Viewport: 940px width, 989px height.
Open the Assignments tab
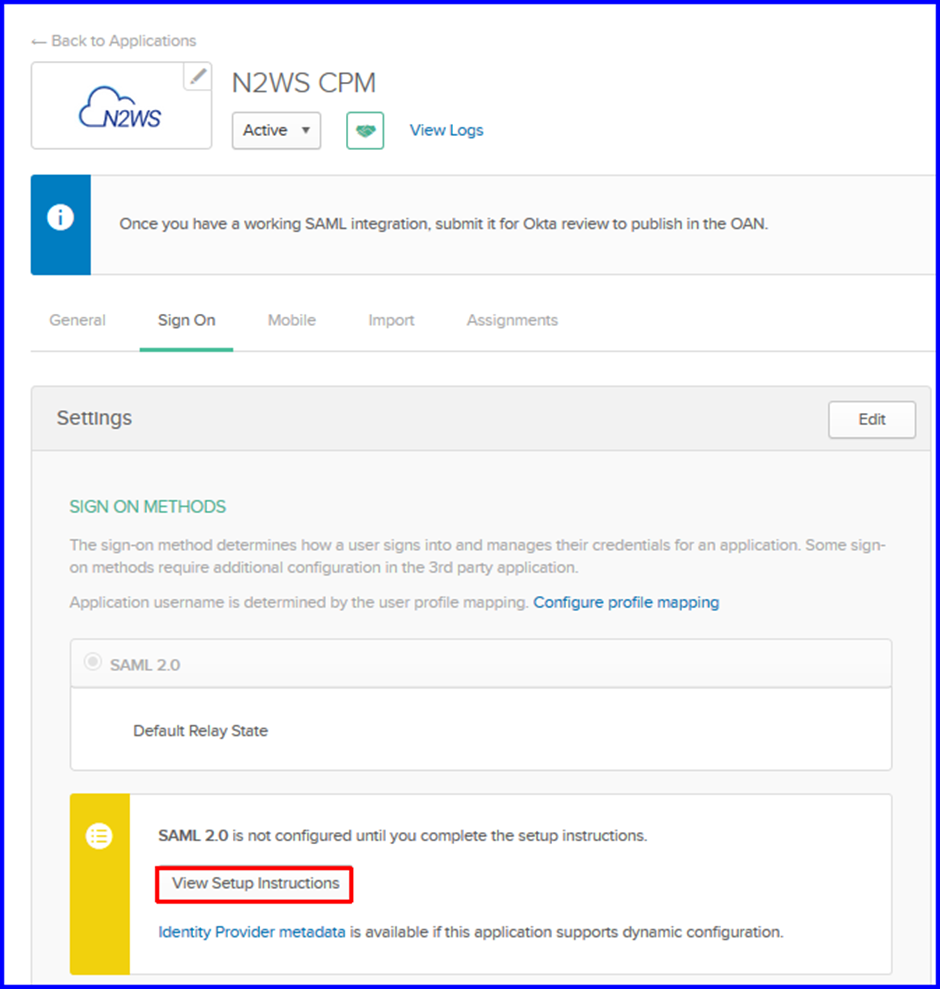(512, 320)
